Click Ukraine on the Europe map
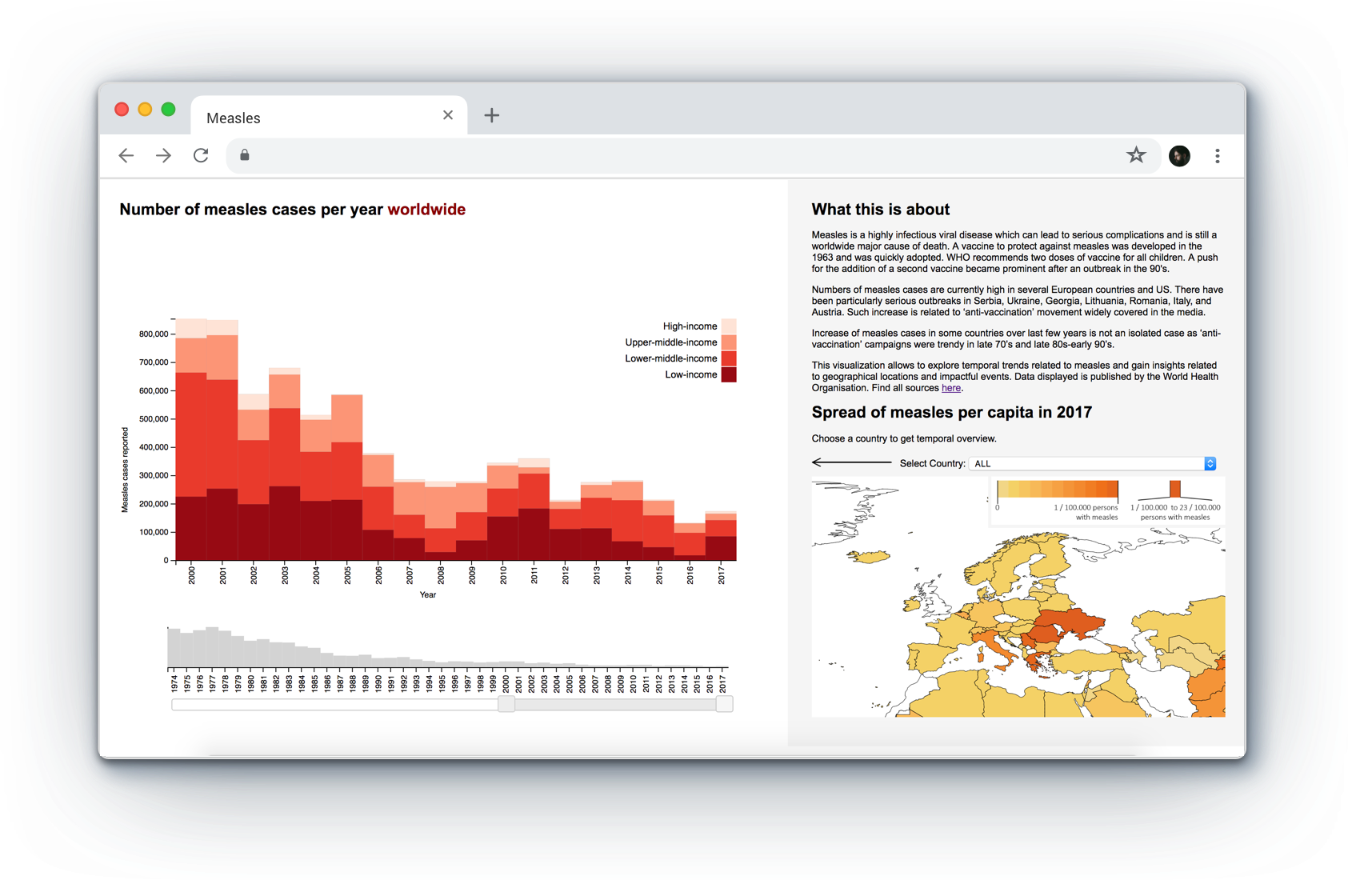1364x896 pixels. tap(1070, 622)
